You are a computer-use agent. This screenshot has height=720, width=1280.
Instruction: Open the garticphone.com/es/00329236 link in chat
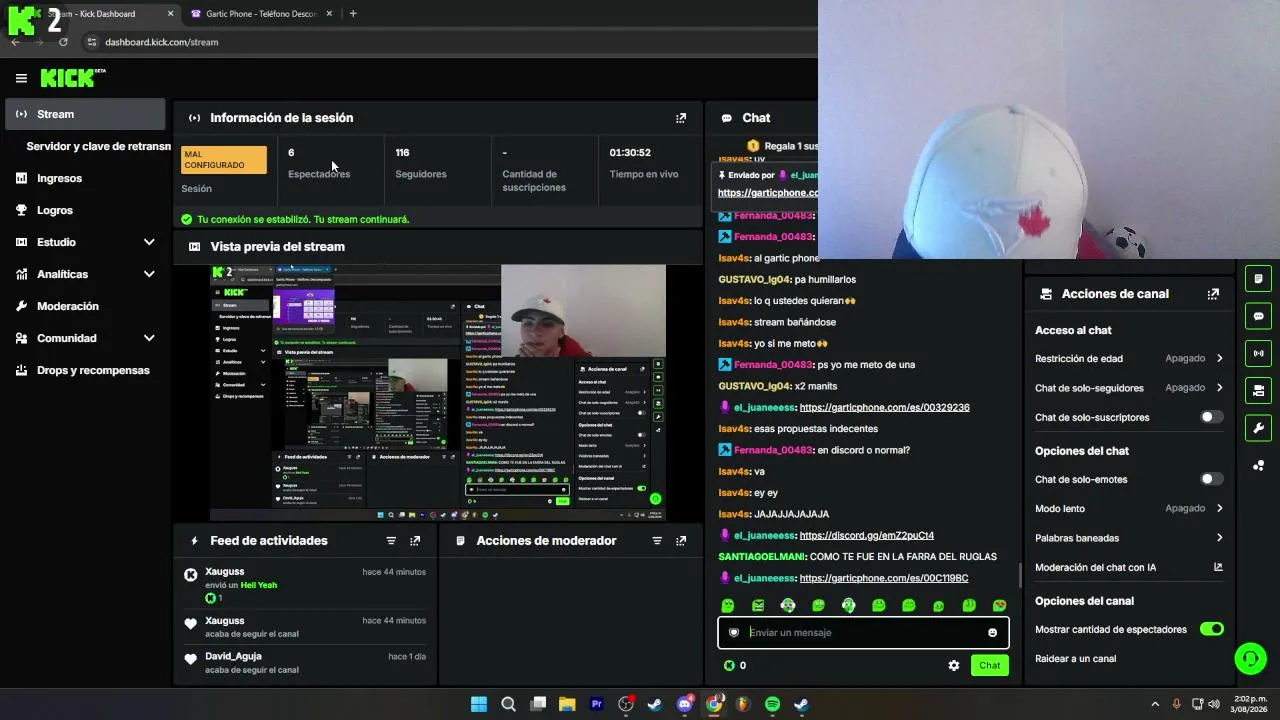tap(884, 408)
